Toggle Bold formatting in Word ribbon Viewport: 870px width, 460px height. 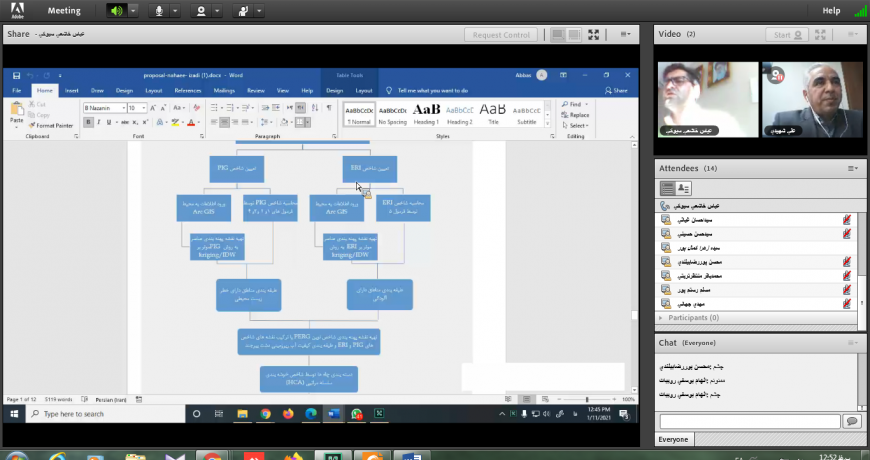click(88, 122)
